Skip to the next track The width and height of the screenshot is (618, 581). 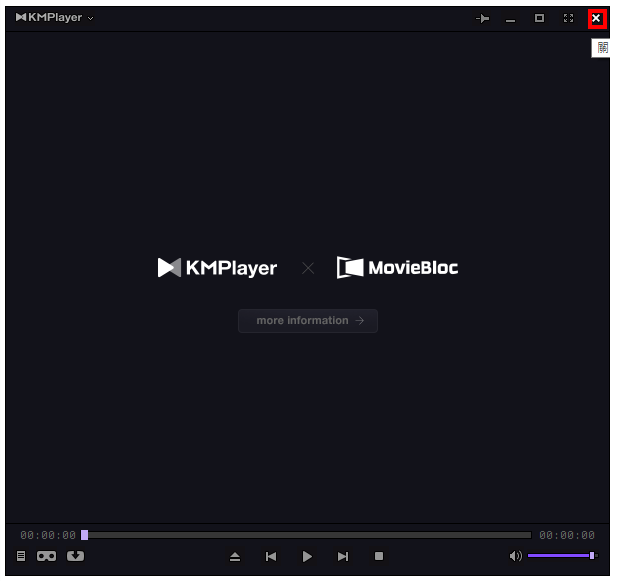[343, 557]
